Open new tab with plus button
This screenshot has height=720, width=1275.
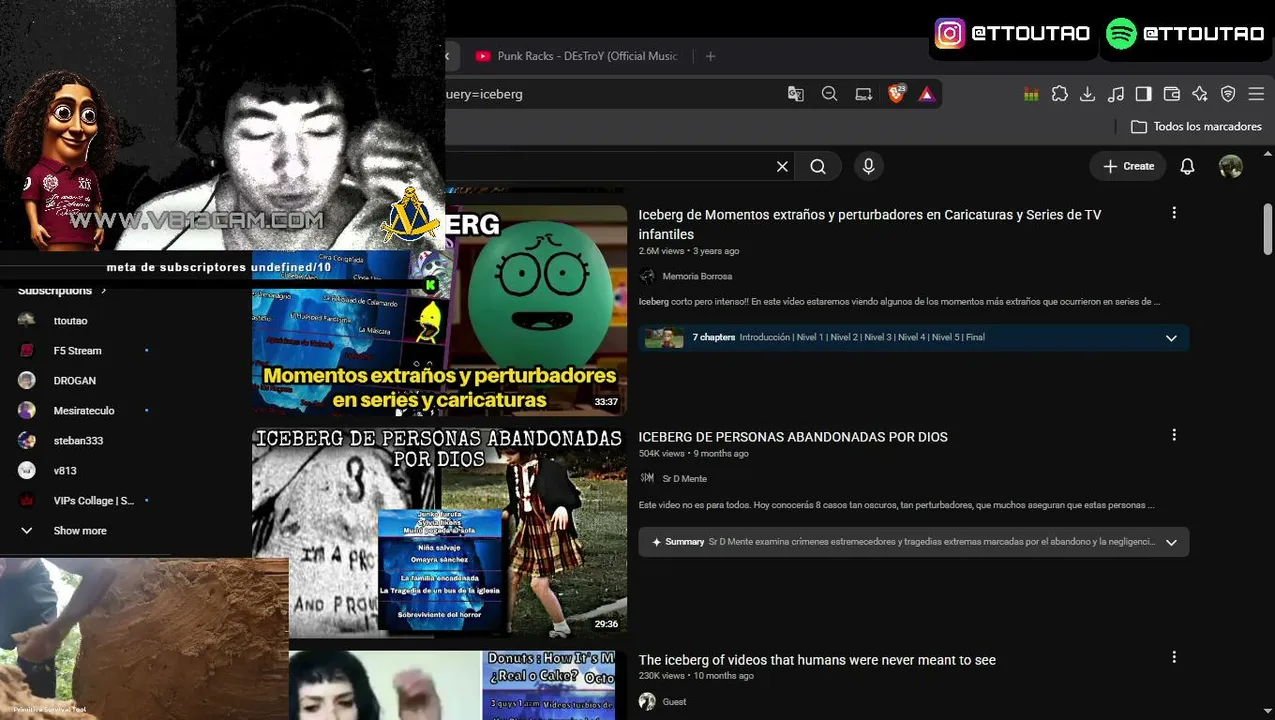point(710,56)
